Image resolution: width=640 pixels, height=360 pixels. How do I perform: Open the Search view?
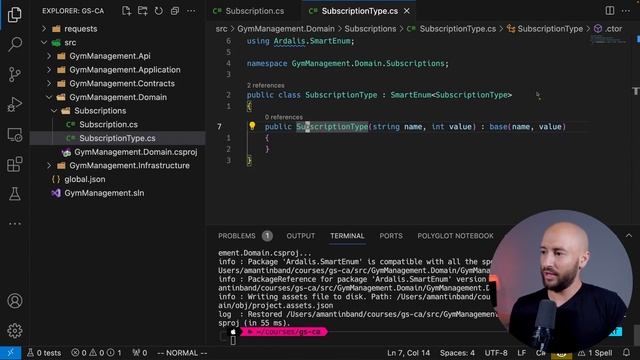[15, 44]
